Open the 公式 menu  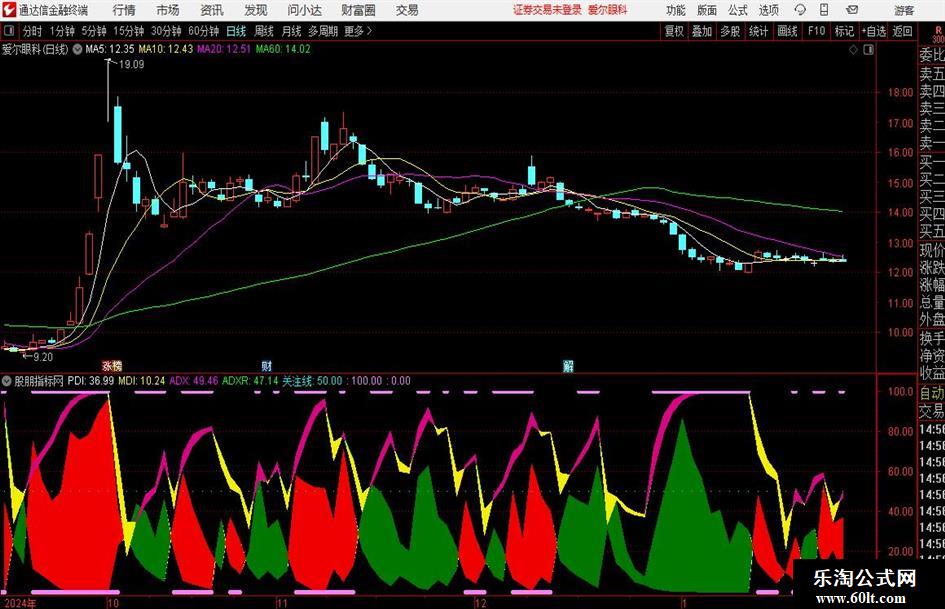738,10
